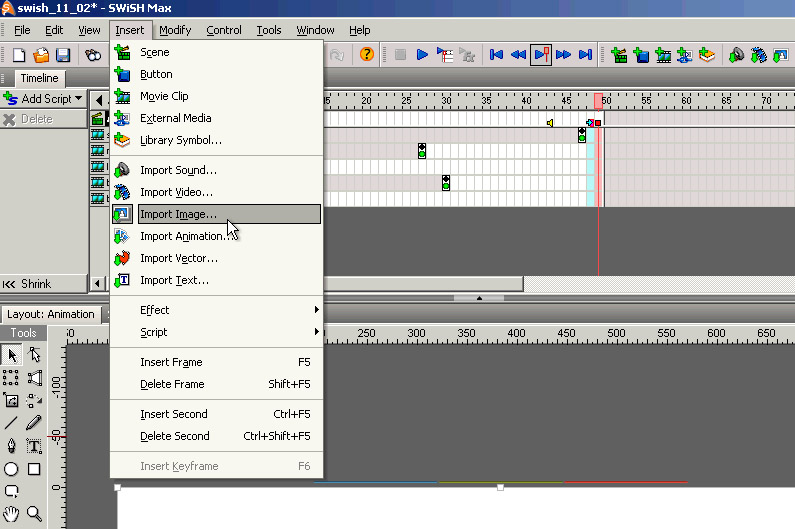Open the Add Script dropdown
The height and width of the screenshot is (529, 795).
43,99
